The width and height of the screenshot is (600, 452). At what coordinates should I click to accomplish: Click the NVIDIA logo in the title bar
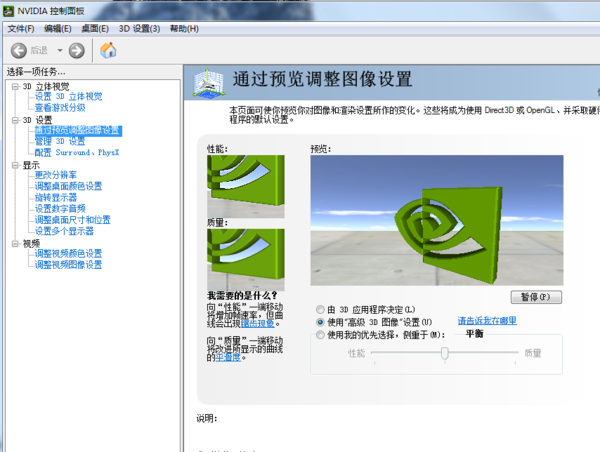tap(8, 11)
